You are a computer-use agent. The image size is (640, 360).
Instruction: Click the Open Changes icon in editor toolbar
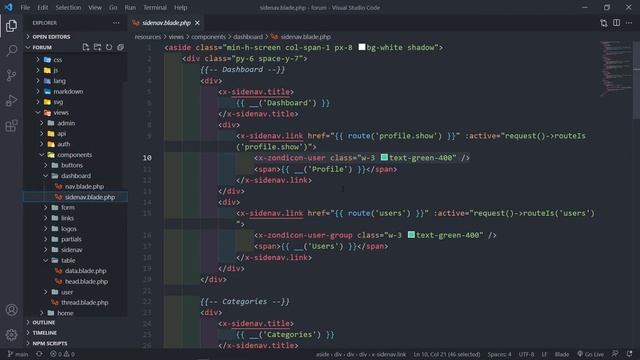(604, 23)
